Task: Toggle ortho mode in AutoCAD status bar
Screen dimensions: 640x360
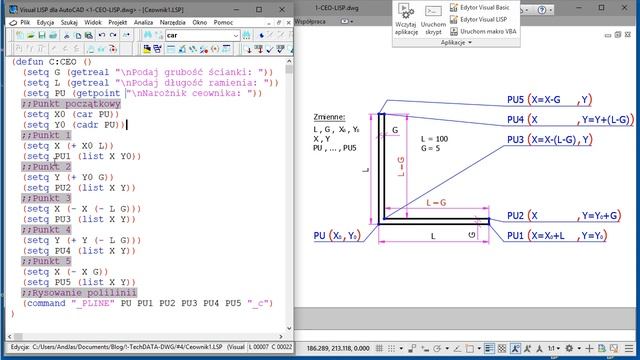Action: point(412,349)
